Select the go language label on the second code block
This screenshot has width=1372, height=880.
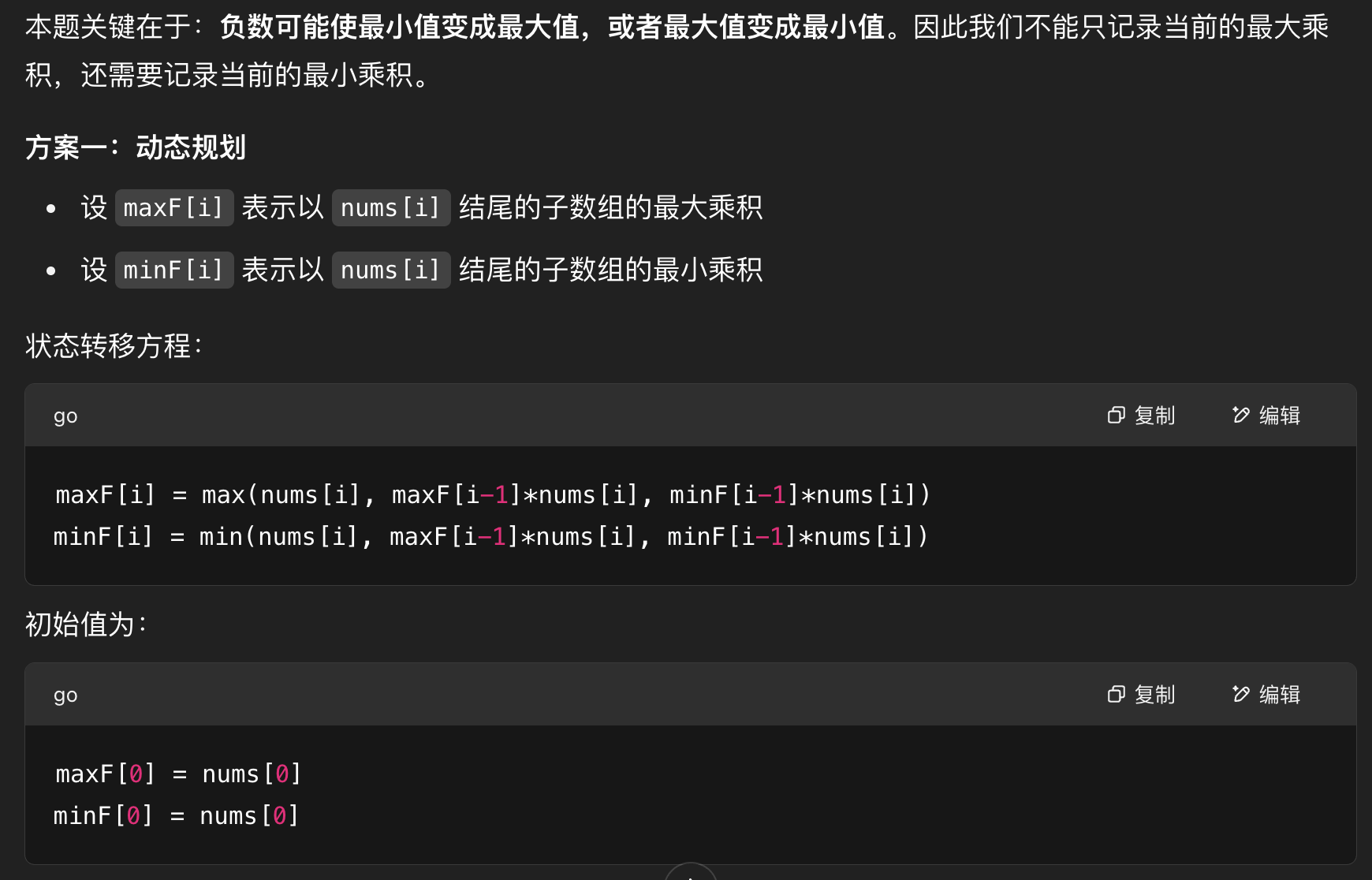pos(65,695)
